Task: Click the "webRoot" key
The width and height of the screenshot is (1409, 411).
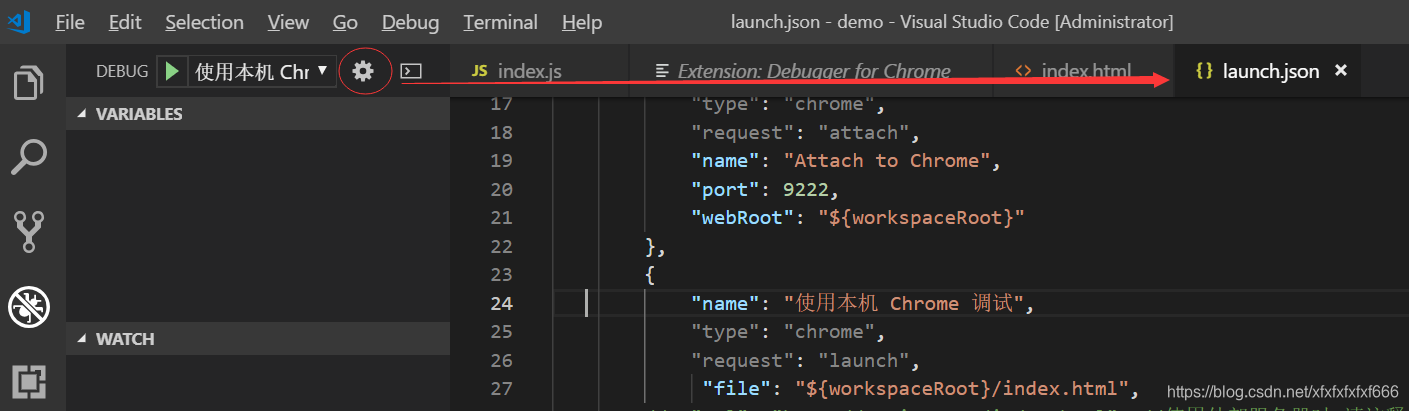Action: (x=744, y=218)
